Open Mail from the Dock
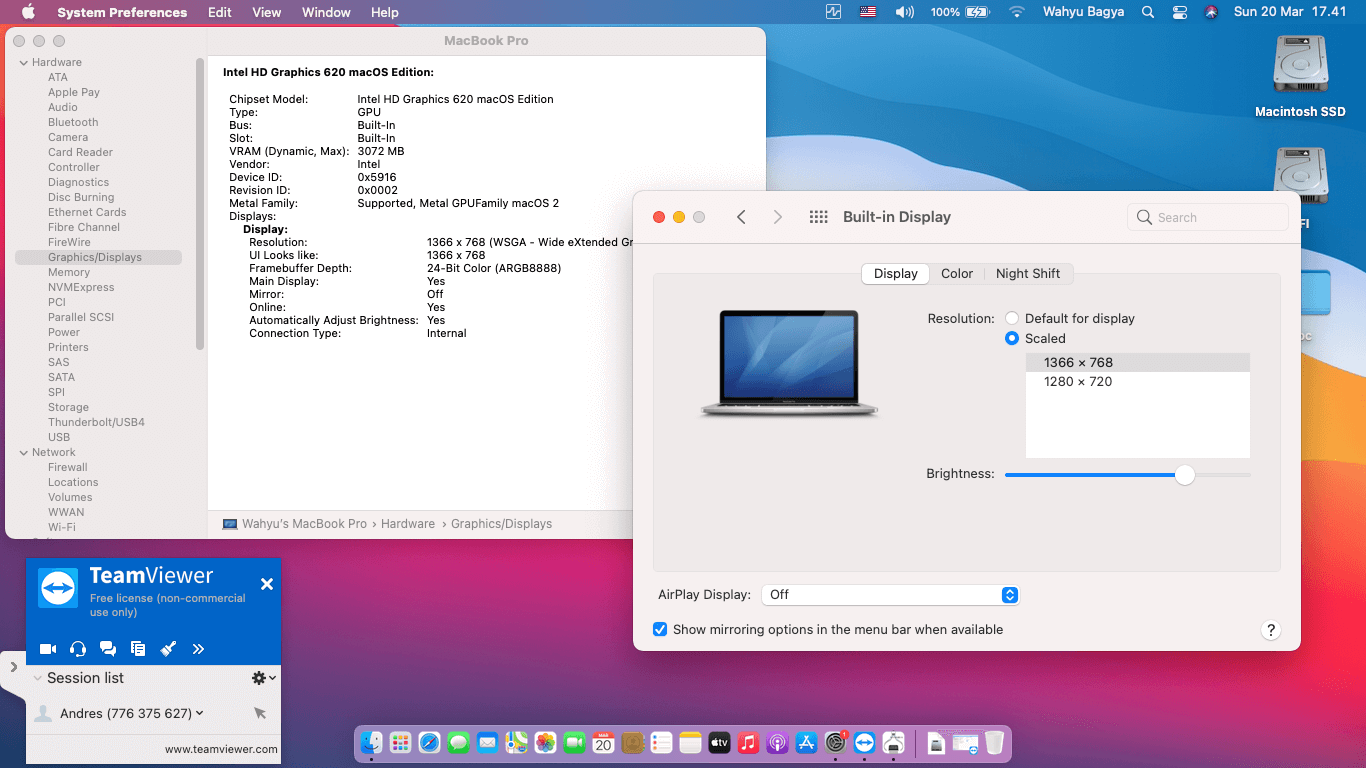The height and width of the screenshot is (768, 1366). [487, 742]
